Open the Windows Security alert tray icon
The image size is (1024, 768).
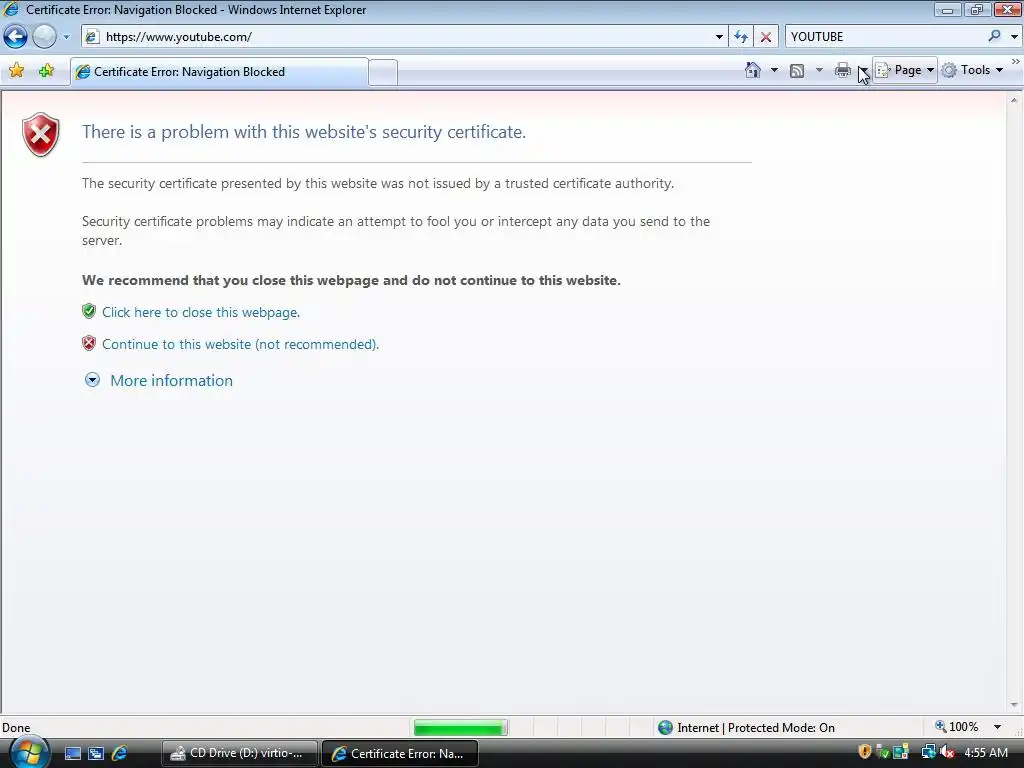pyautogui.click(x=864, y=752)
